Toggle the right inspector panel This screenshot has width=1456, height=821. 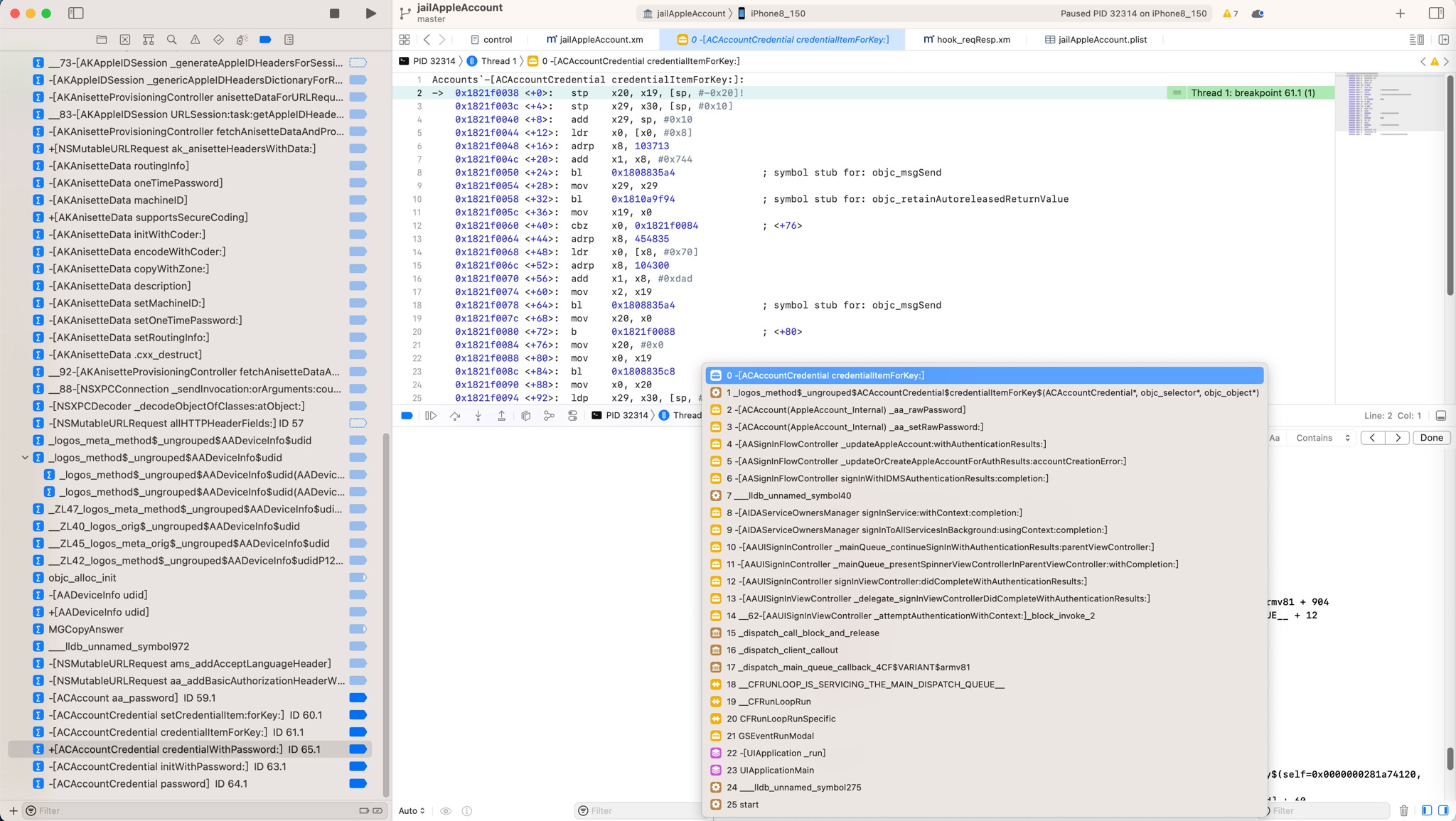pos(1436,14)
